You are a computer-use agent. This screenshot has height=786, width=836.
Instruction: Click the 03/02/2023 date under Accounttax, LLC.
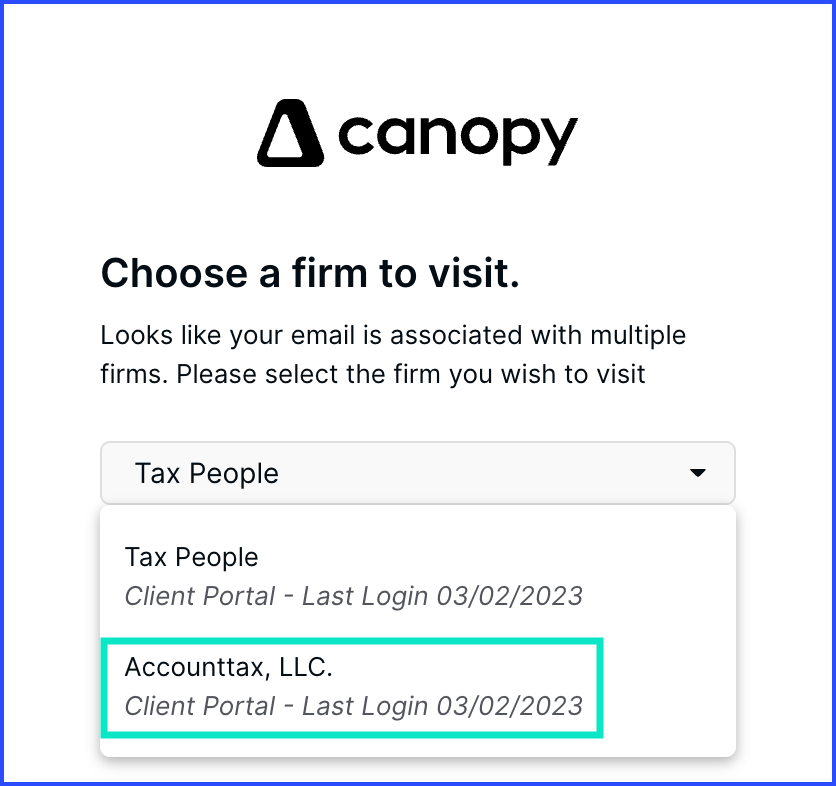[510, 706]
